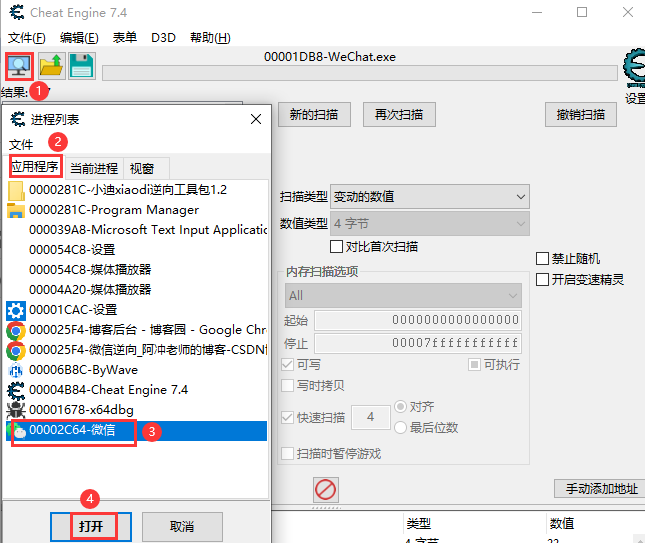Open 文件(F) menu in main window
The width and height of the screenshot is (645, 543).
pyautogui.click(x=26, y=38)
